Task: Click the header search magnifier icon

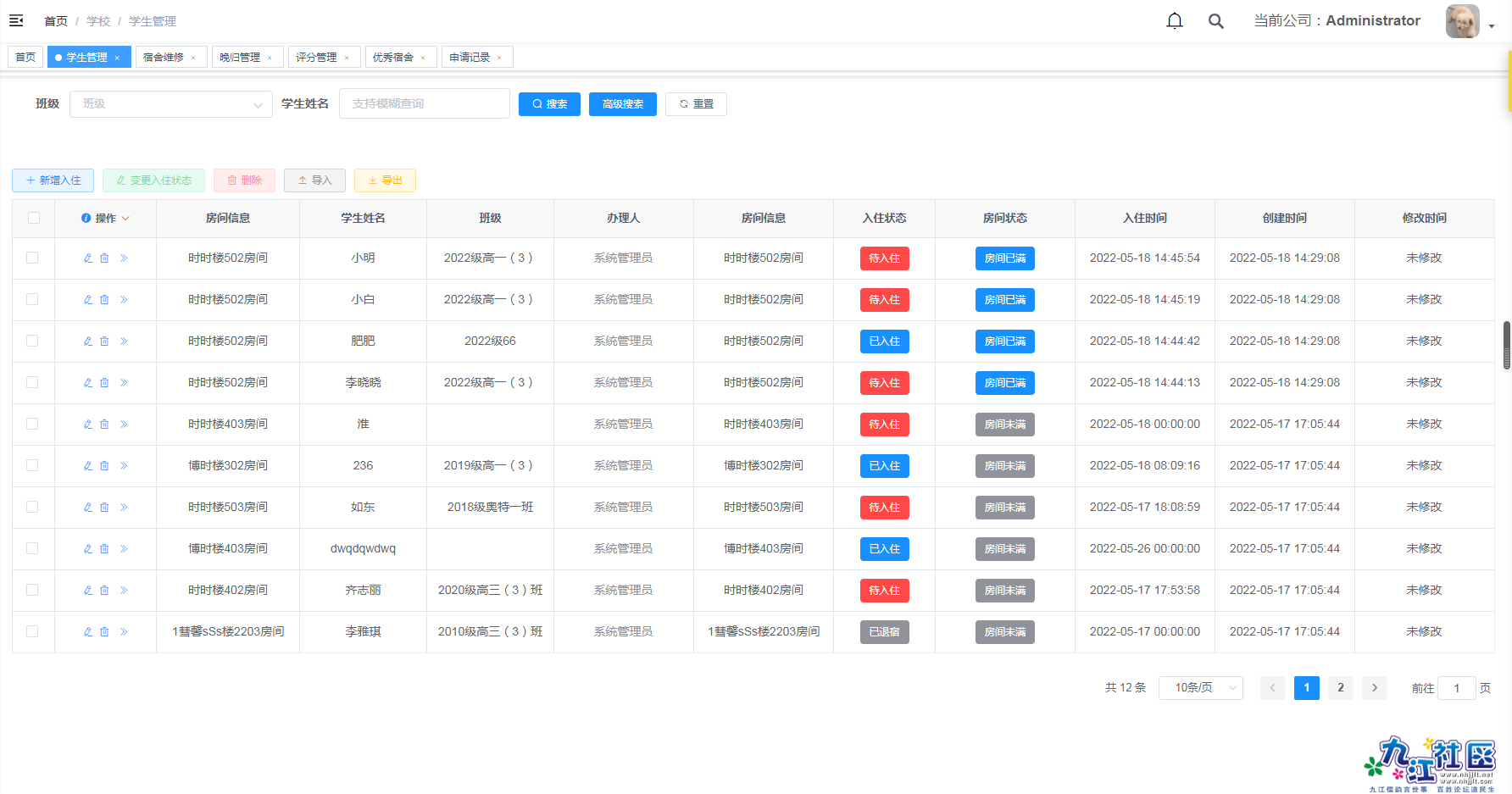Action: click(1215, 21)
